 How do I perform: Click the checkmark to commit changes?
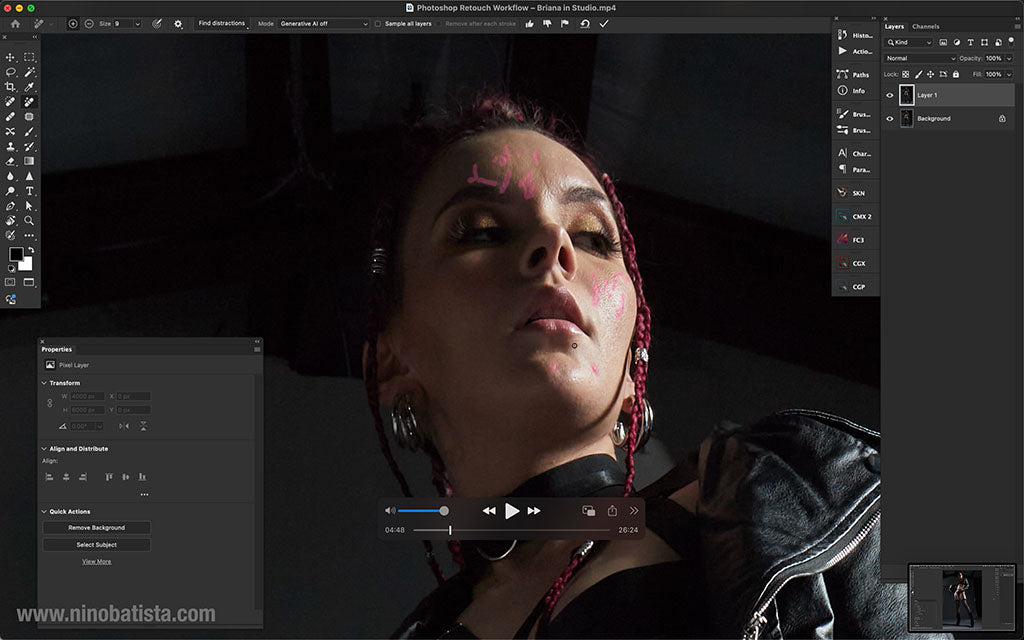(x=603, y=22)
